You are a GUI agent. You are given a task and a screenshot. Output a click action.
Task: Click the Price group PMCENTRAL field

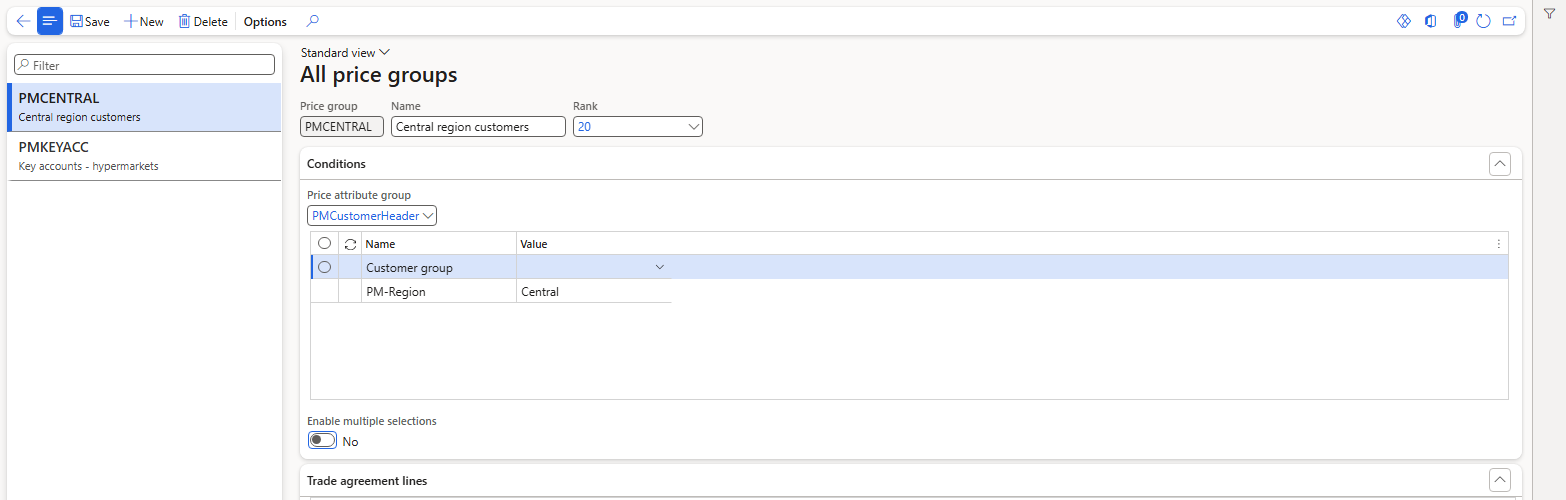coord(341,127)
